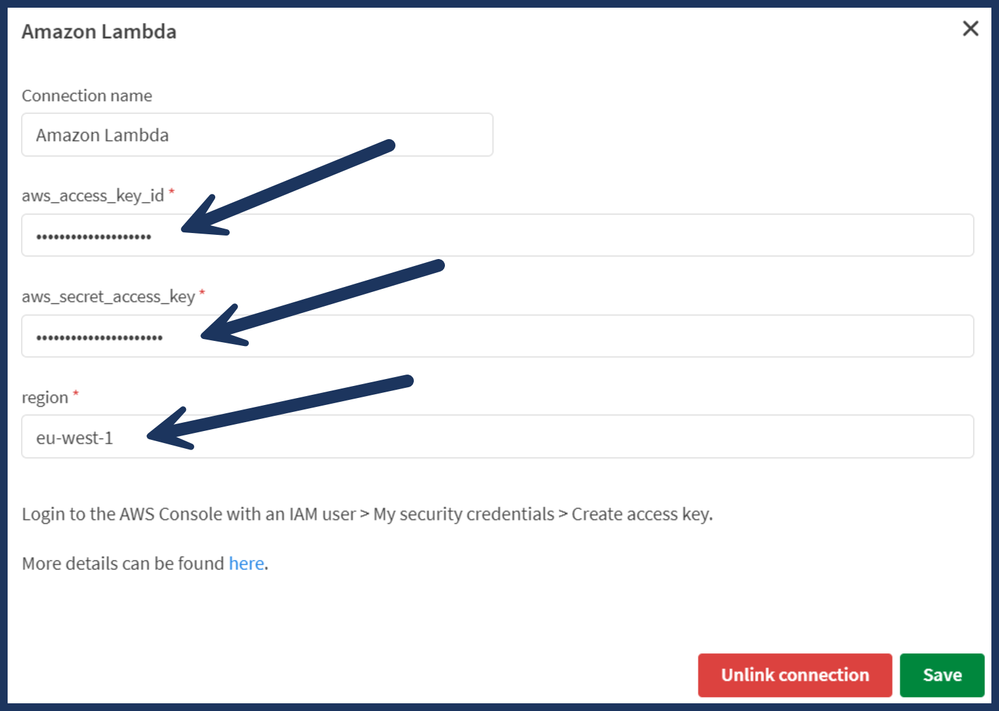Click the AWS Console instructions text
The image size is (999, 711).
tap(365, 514)
